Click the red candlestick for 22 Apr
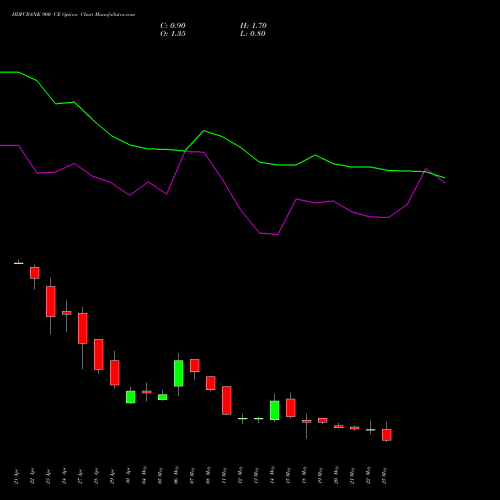This screenshot has width=500, height=500. click(35, 273)
